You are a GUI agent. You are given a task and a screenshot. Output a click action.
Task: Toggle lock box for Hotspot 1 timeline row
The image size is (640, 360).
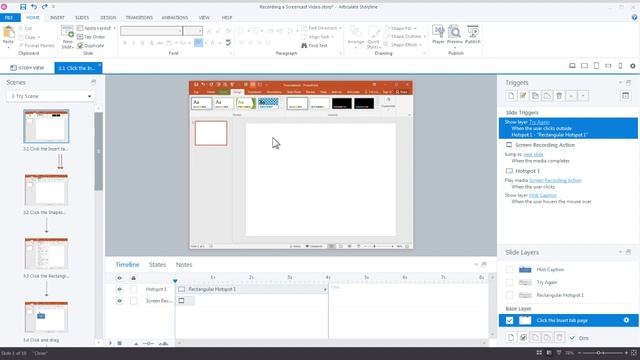tap(133, 289)
